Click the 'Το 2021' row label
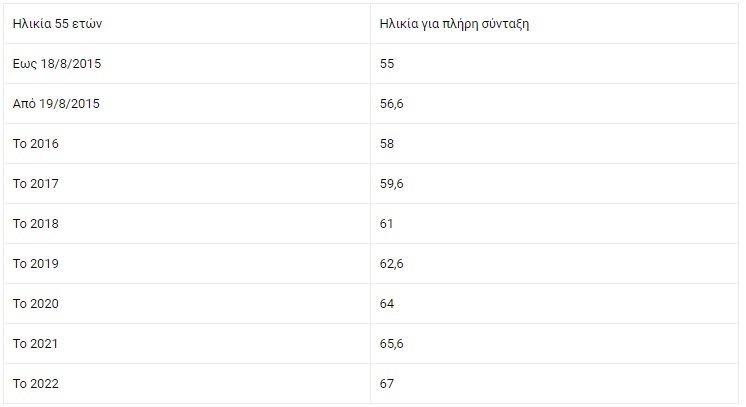 click(36, 344)
